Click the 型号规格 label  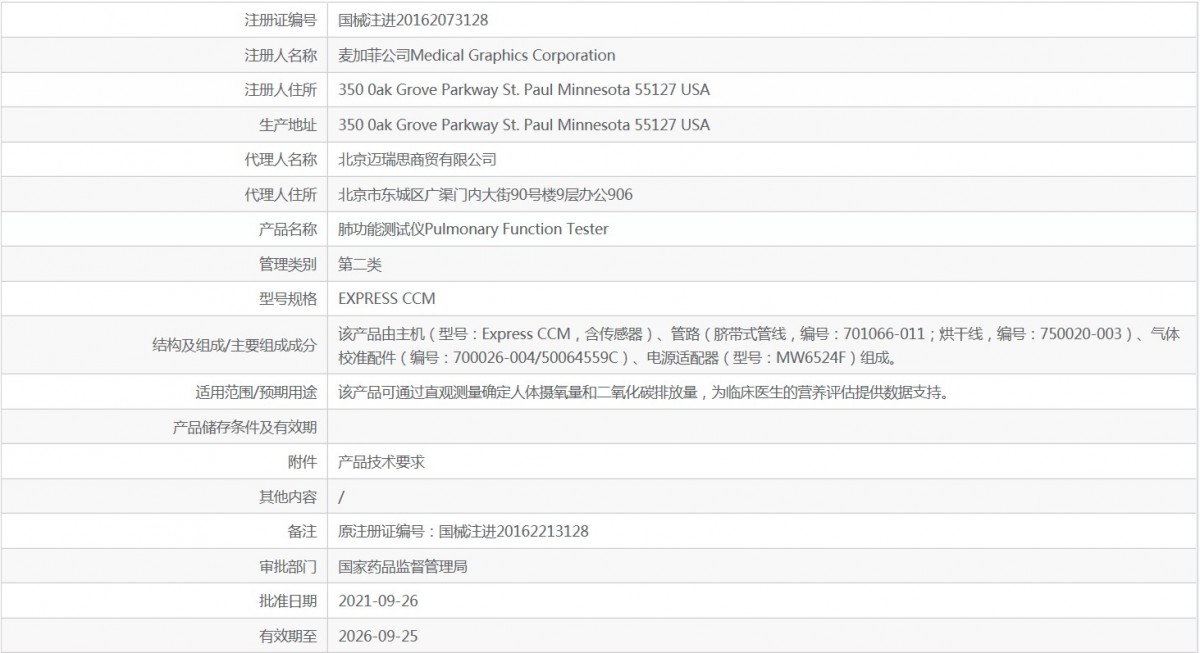click(x=288, y=298)
